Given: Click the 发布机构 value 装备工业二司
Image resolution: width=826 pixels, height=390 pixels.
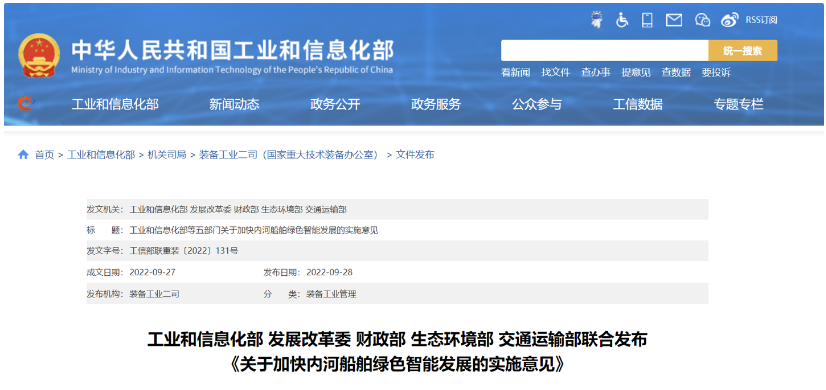Looking at the screenshot, I should click(x=154, y=294).
